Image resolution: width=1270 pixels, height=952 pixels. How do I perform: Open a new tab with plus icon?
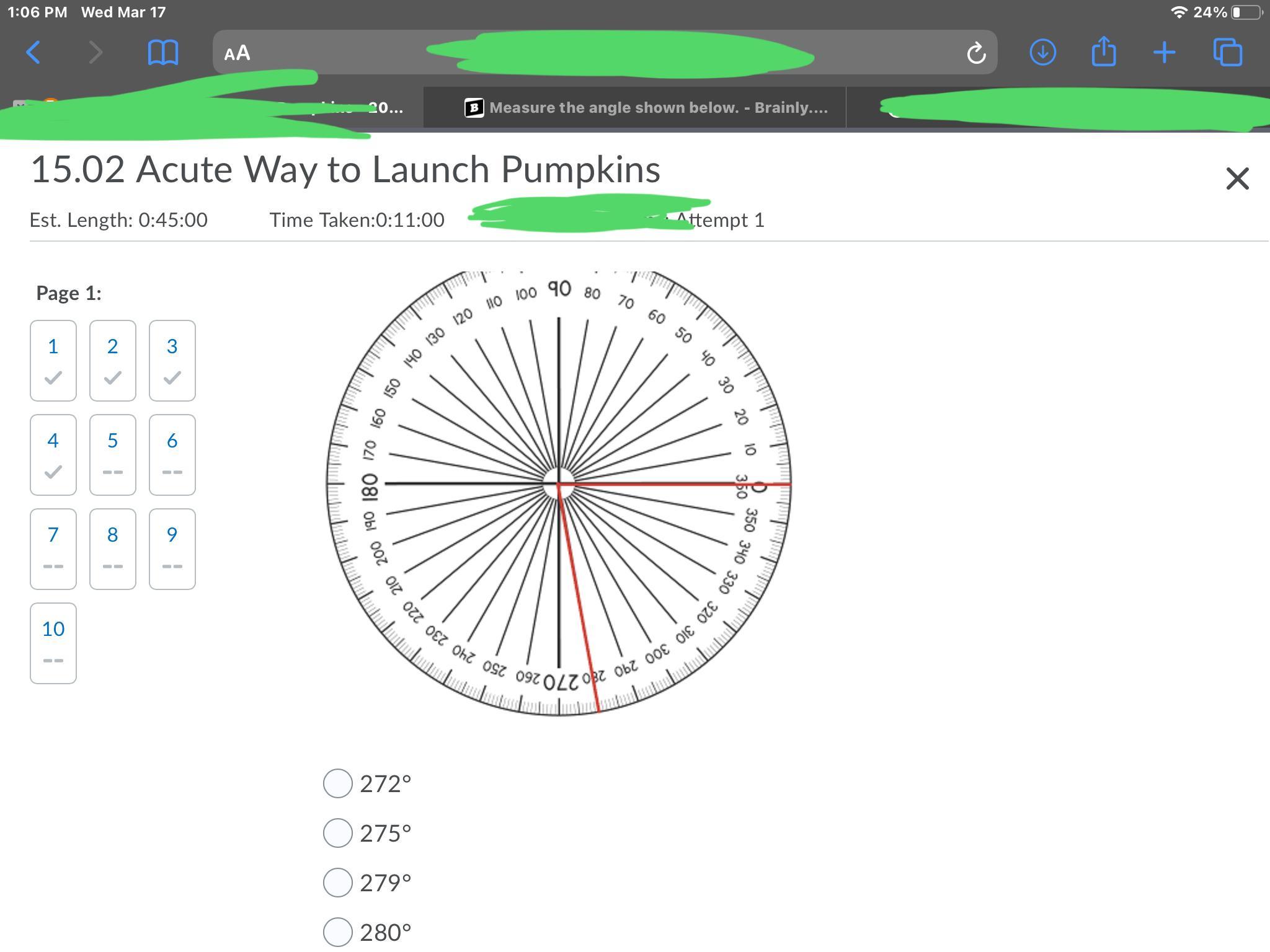click(x=1165, y=53)
